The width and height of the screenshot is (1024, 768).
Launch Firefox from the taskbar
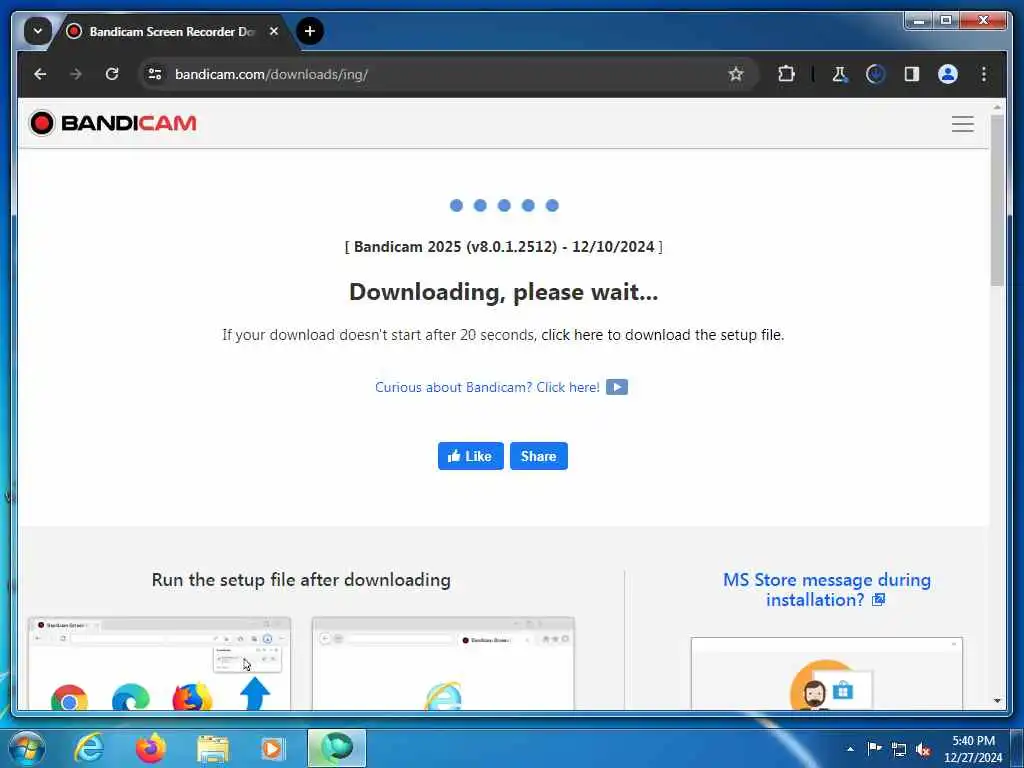(151, 748)
